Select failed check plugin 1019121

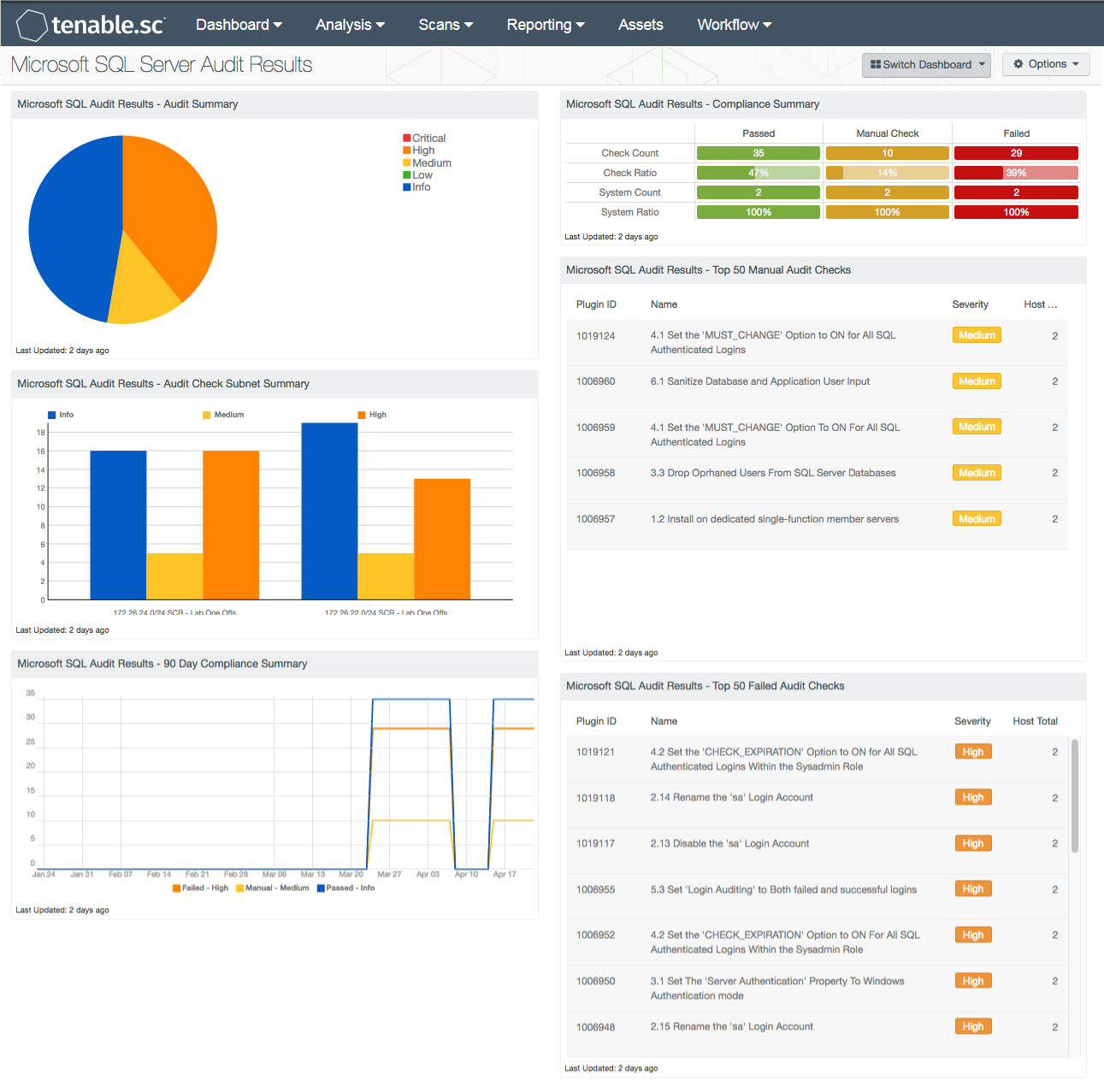(817, 759)
